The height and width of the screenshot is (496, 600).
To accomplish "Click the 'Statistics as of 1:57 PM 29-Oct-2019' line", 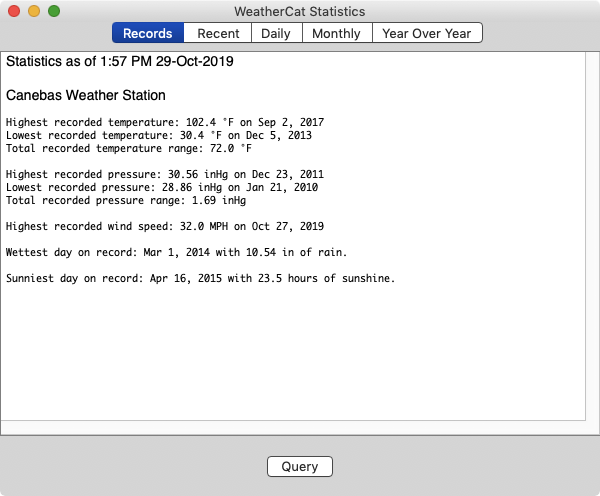I will click(120, 61).
